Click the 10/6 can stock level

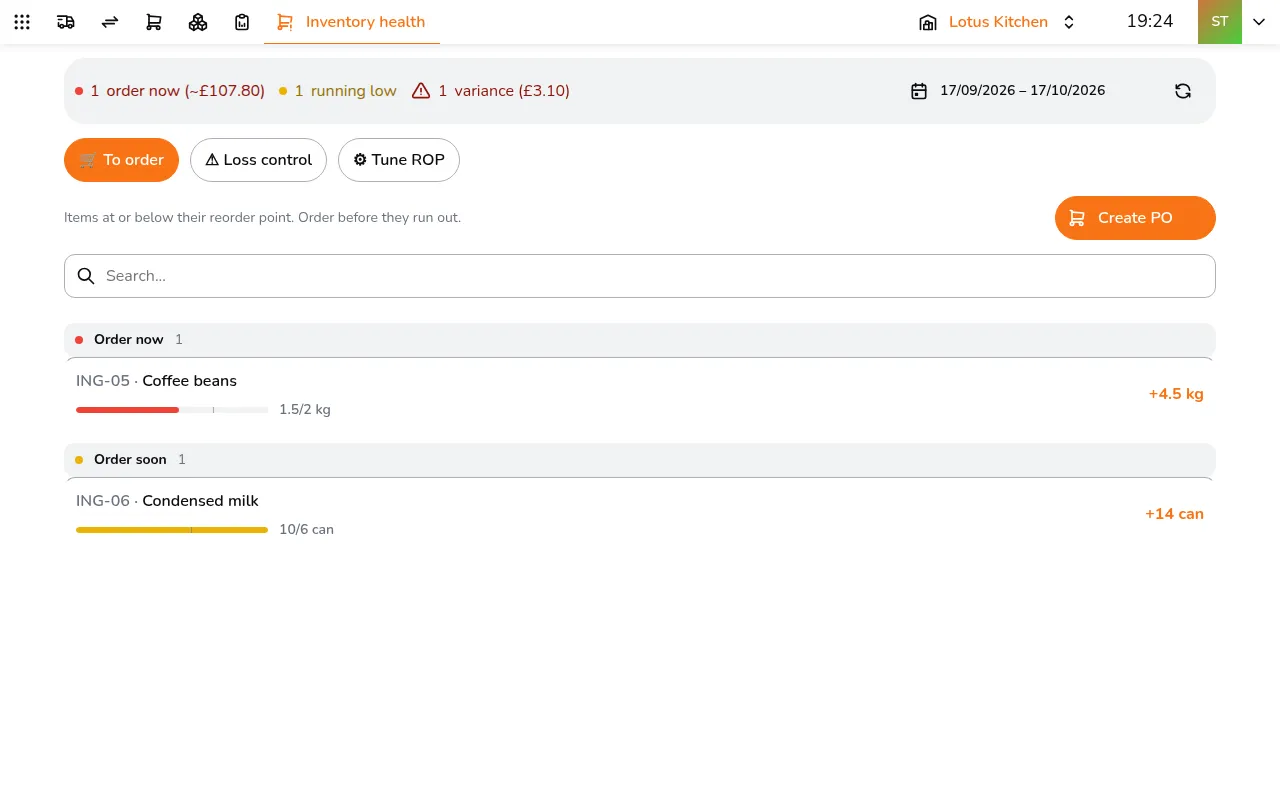[307, 530]
